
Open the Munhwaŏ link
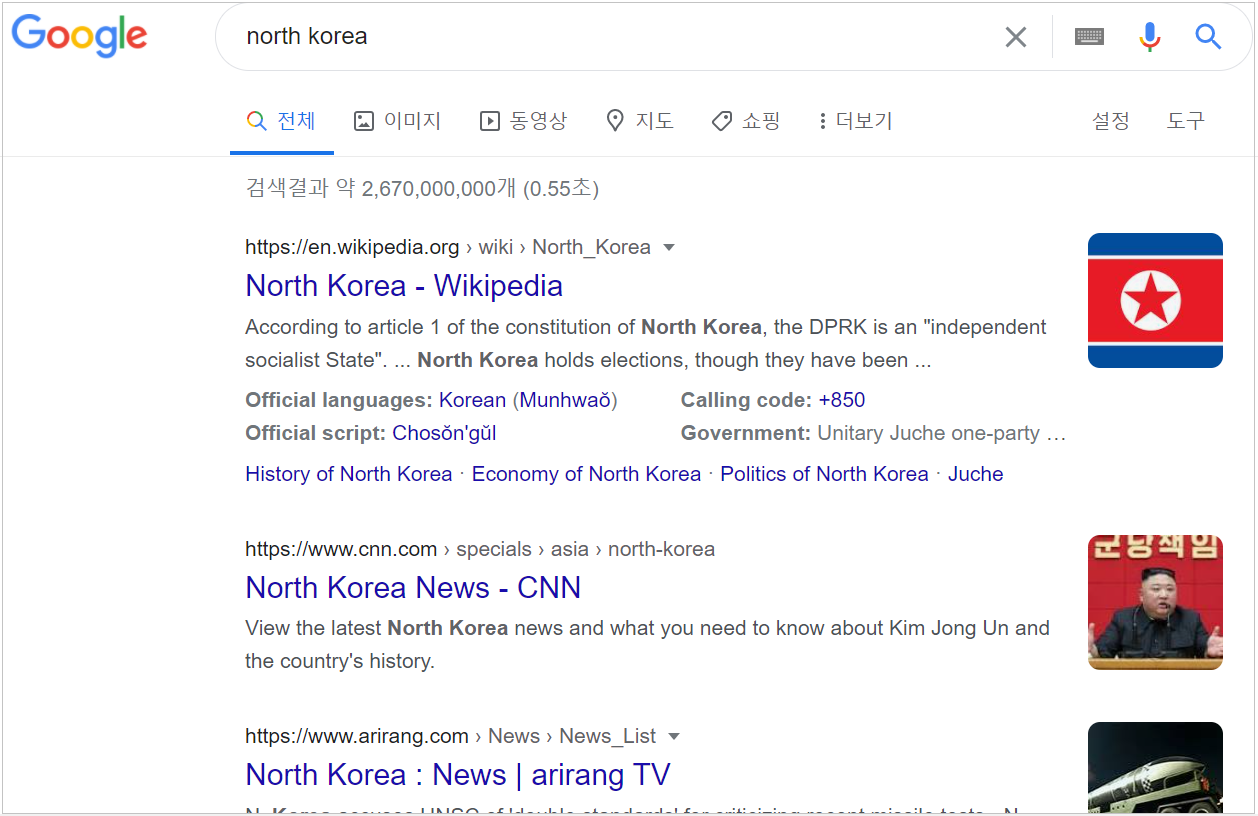(565, 401)
